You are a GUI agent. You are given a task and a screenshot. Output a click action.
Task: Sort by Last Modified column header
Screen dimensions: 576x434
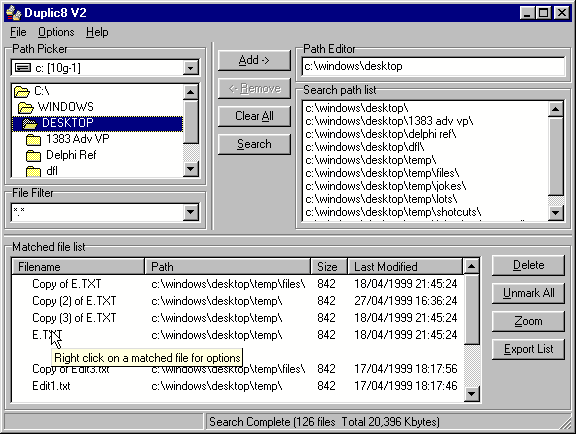click(x=405, y=267)
